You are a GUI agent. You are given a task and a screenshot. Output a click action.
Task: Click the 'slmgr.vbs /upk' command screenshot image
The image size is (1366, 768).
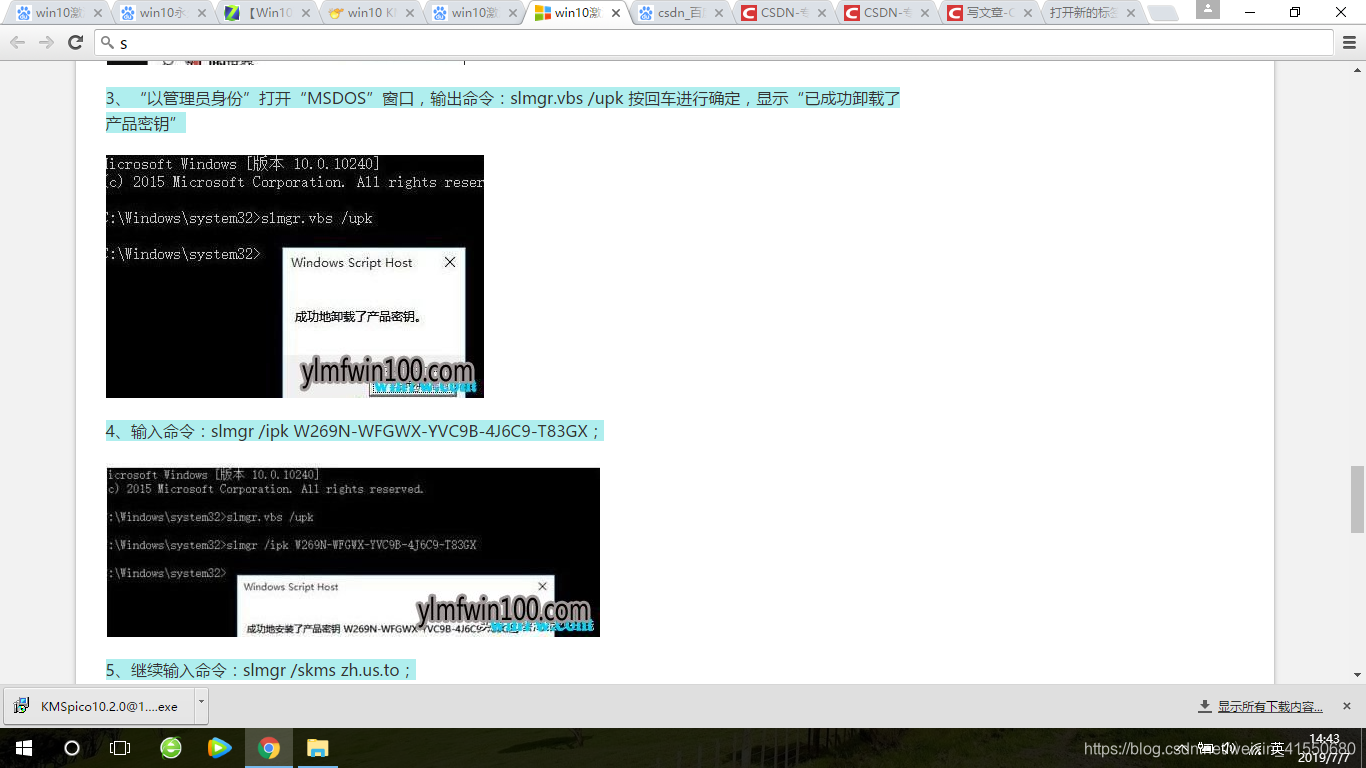pyautogui.click(x=295, y=276)
